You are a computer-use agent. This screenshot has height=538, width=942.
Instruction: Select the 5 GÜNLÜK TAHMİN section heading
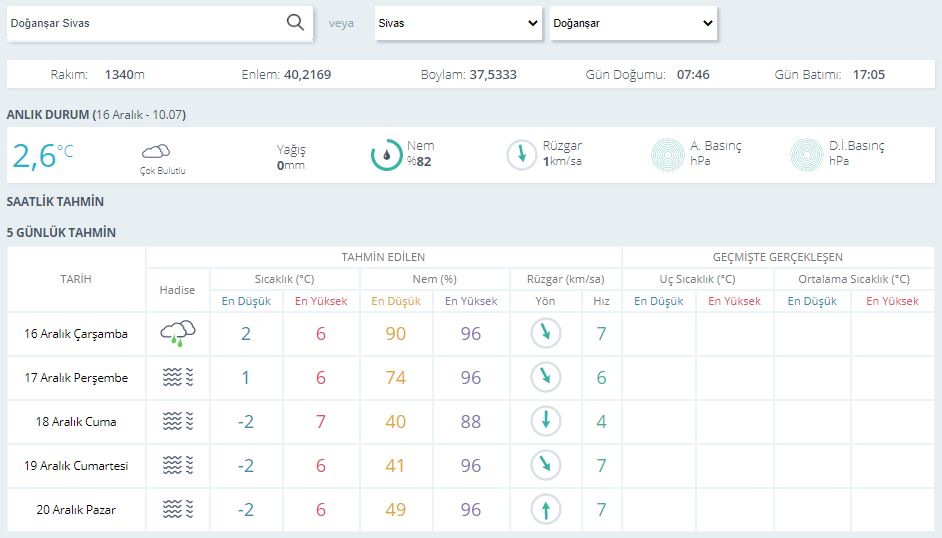point(61,233)
